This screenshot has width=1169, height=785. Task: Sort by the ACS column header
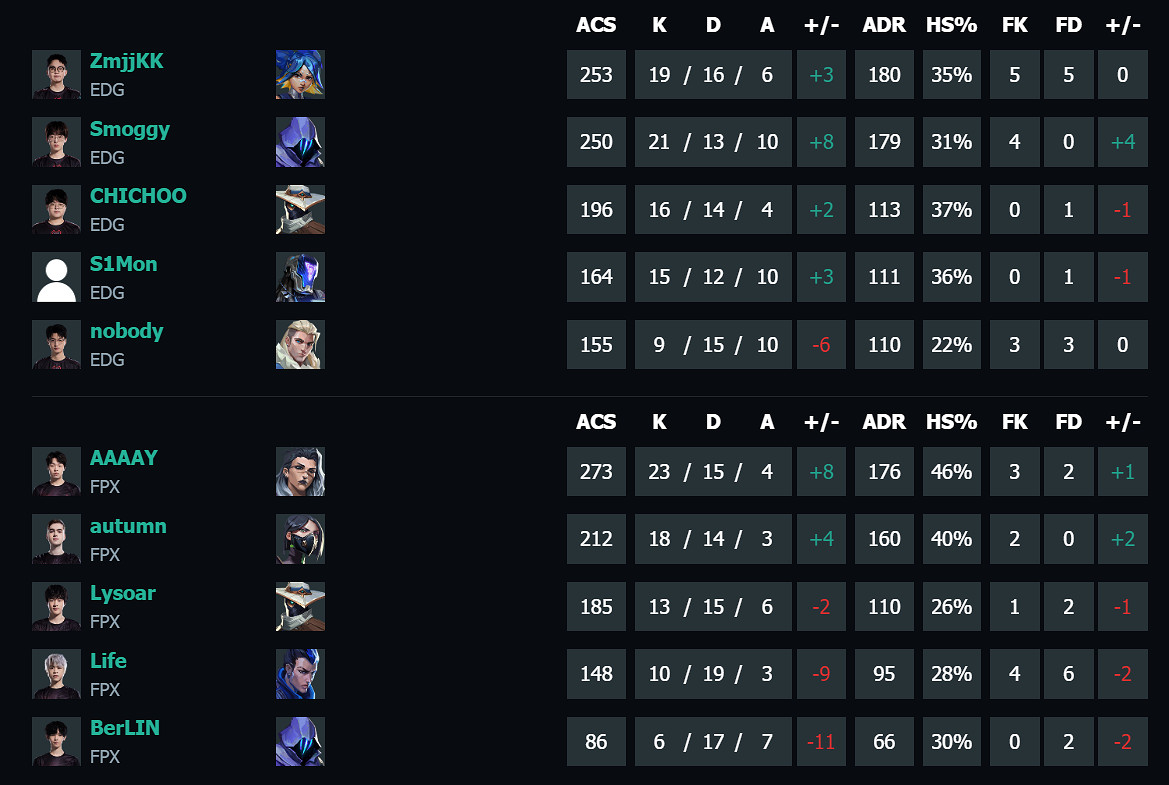pyautogui.click(x=596, y=25)
